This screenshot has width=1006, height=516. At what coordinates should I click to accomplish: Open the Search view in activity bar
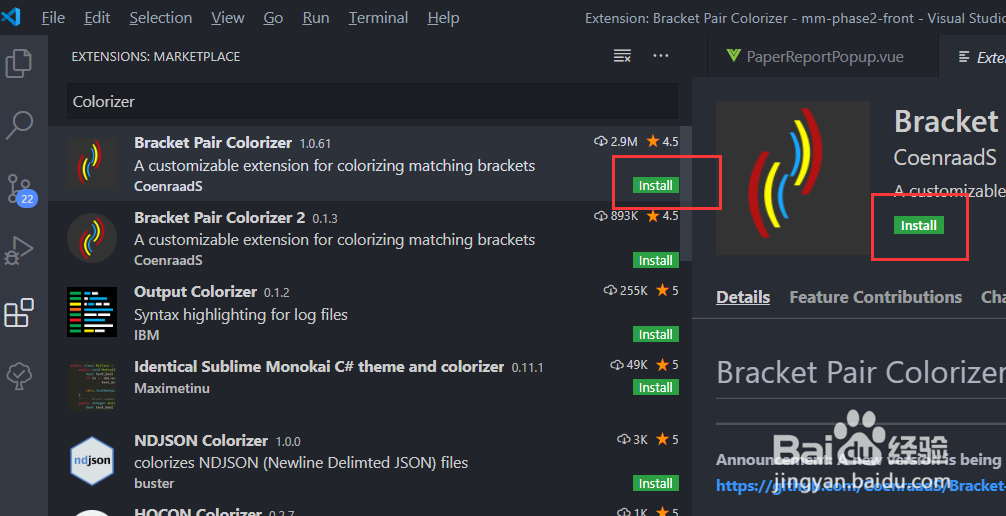tap(19, 125)
